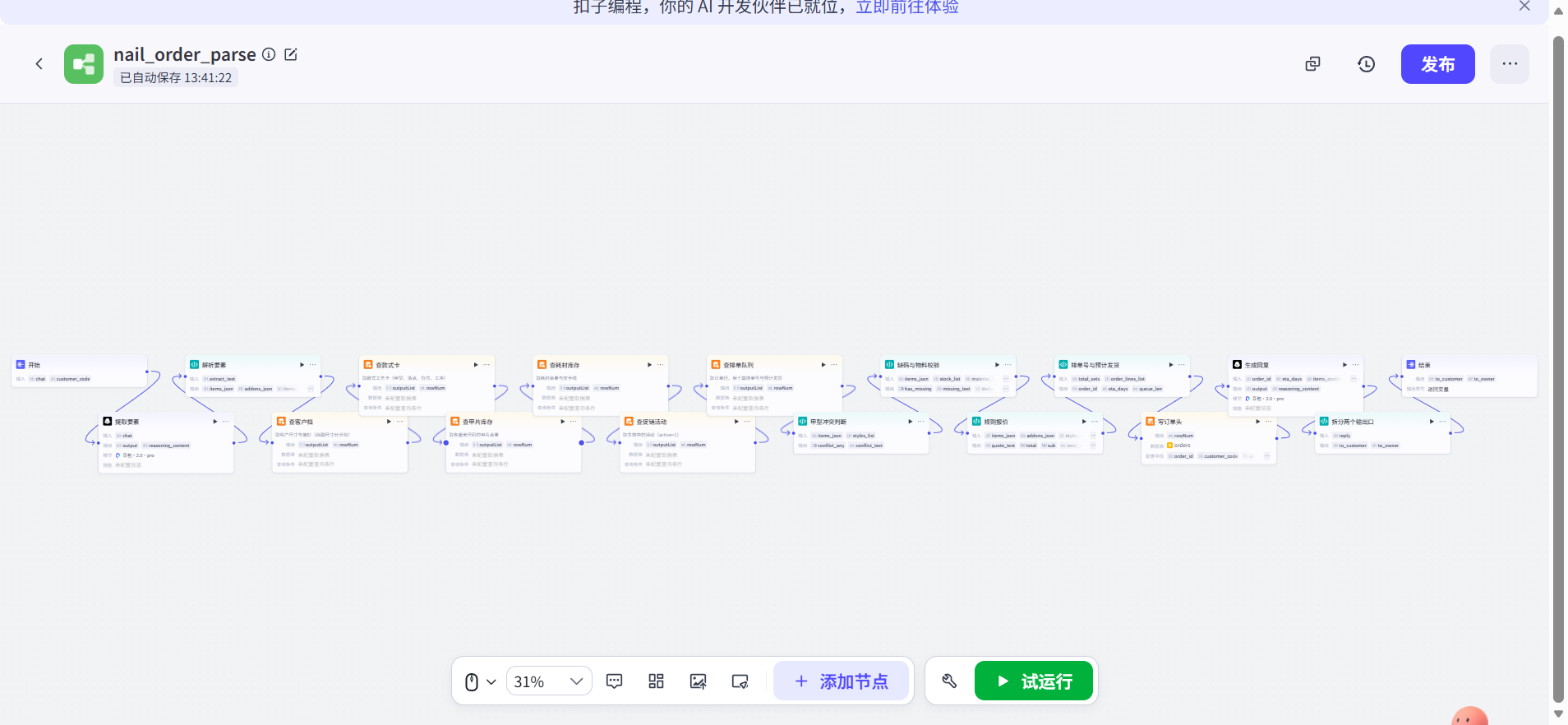Click the 甲型冲突判断 code node icon

[803, 421]
